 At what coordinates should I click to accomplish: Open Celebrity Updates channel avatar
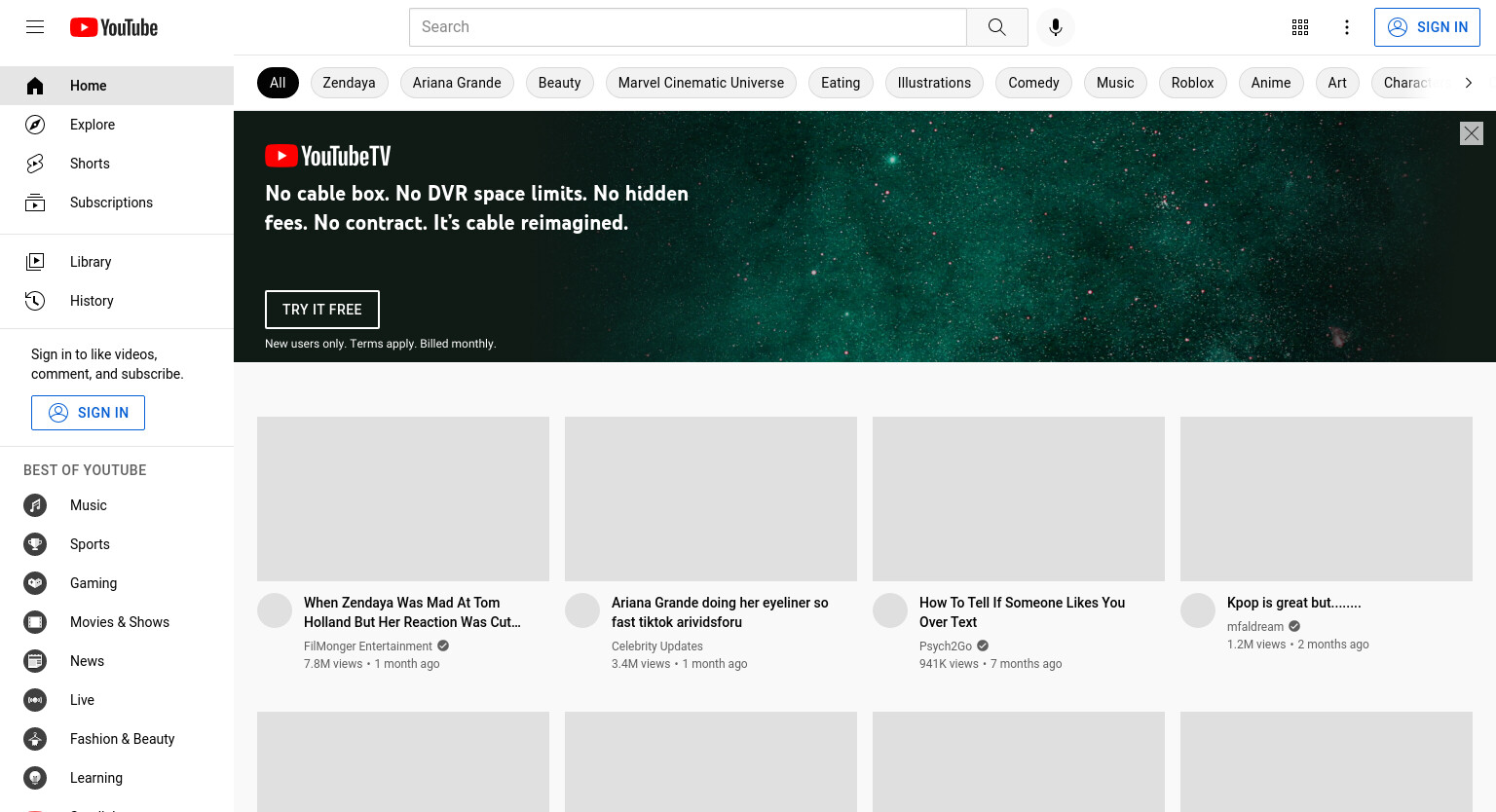pyautogui.click(x=582, y=610)
